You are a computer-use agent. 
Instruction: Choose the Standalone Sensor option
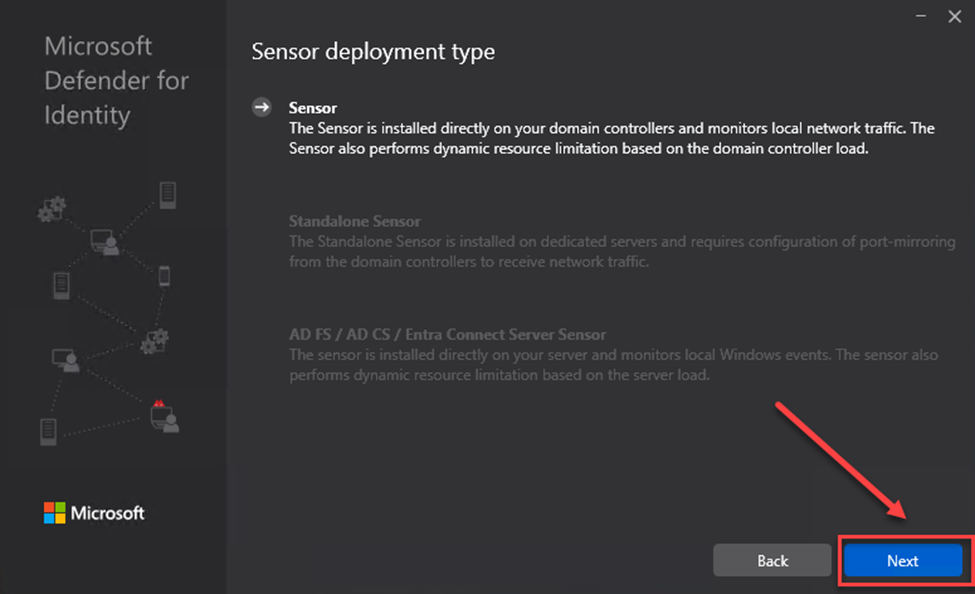(x=354, y=221)
